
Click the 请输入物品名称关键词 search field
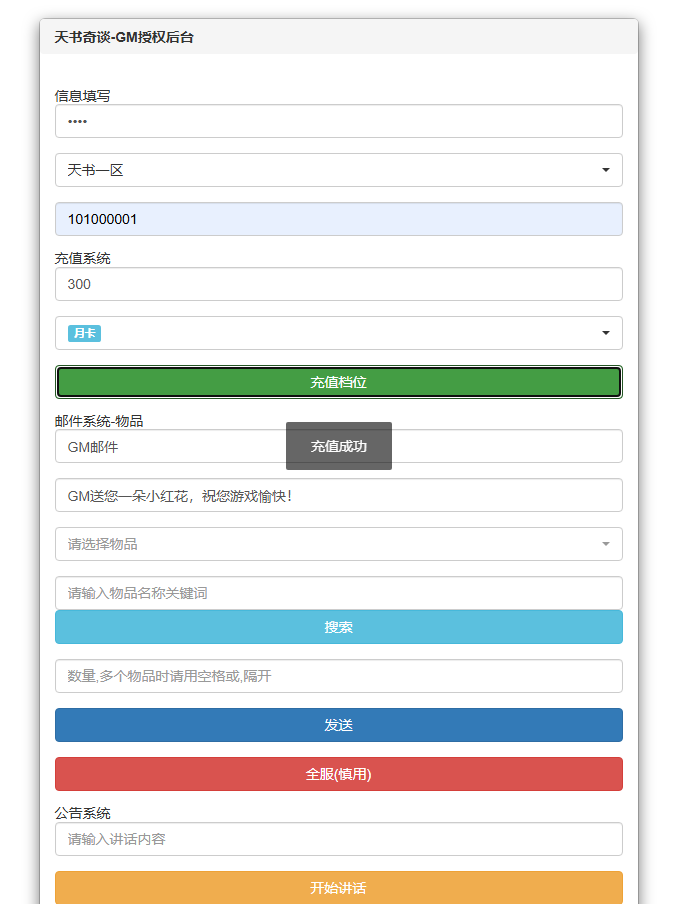pyautogui.click(x=338, y=593)
